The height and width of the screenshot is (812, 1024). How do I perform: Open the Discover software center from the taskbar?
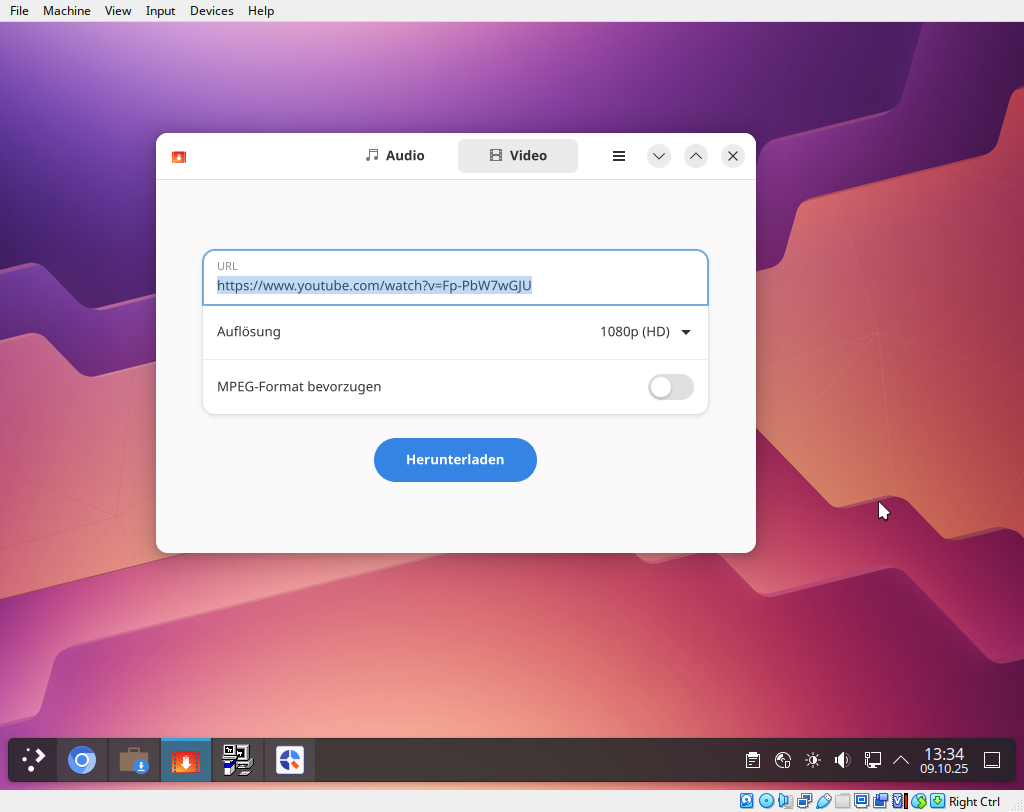pyautogui.click(x=134, y=760)
